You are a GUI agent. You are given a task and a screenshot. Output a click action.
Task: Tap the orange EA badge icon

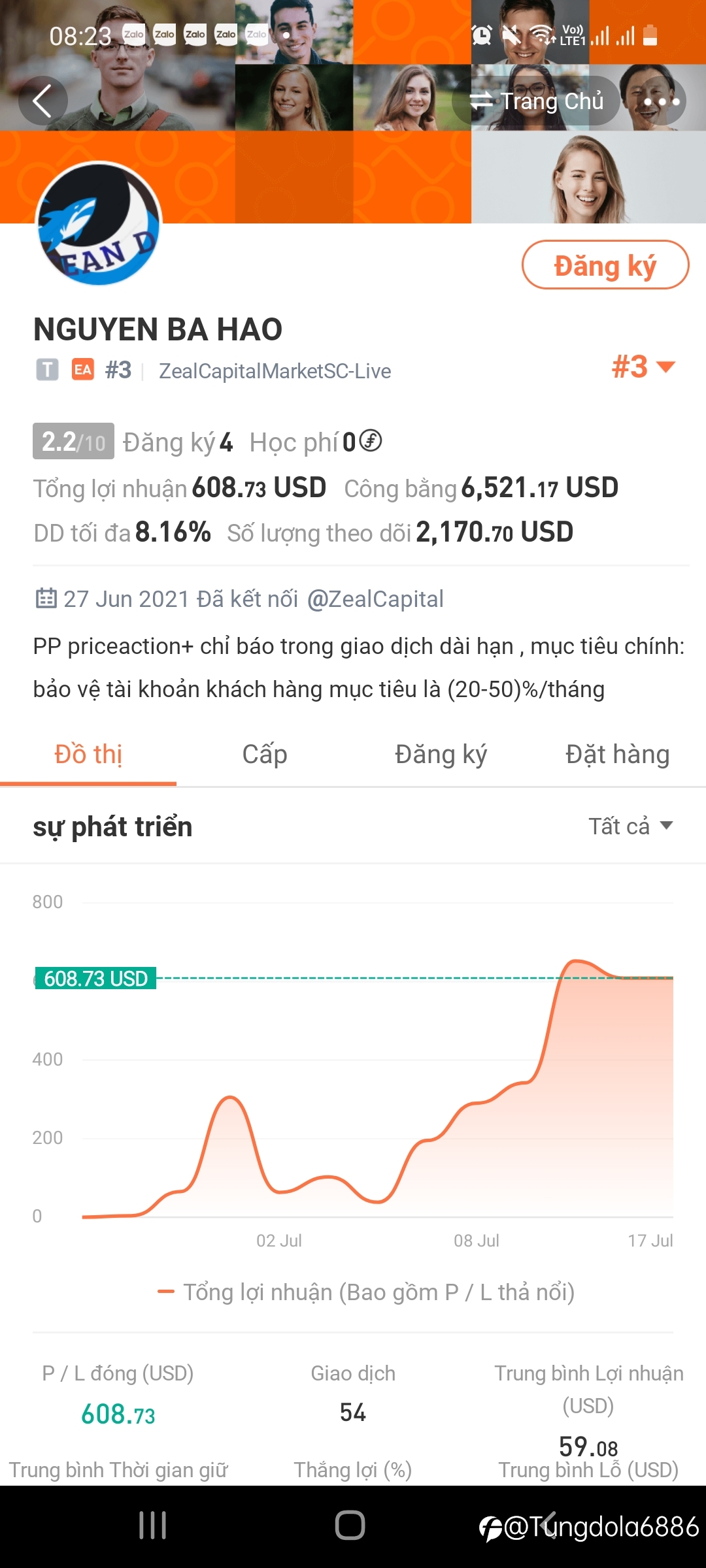[83, 370]
